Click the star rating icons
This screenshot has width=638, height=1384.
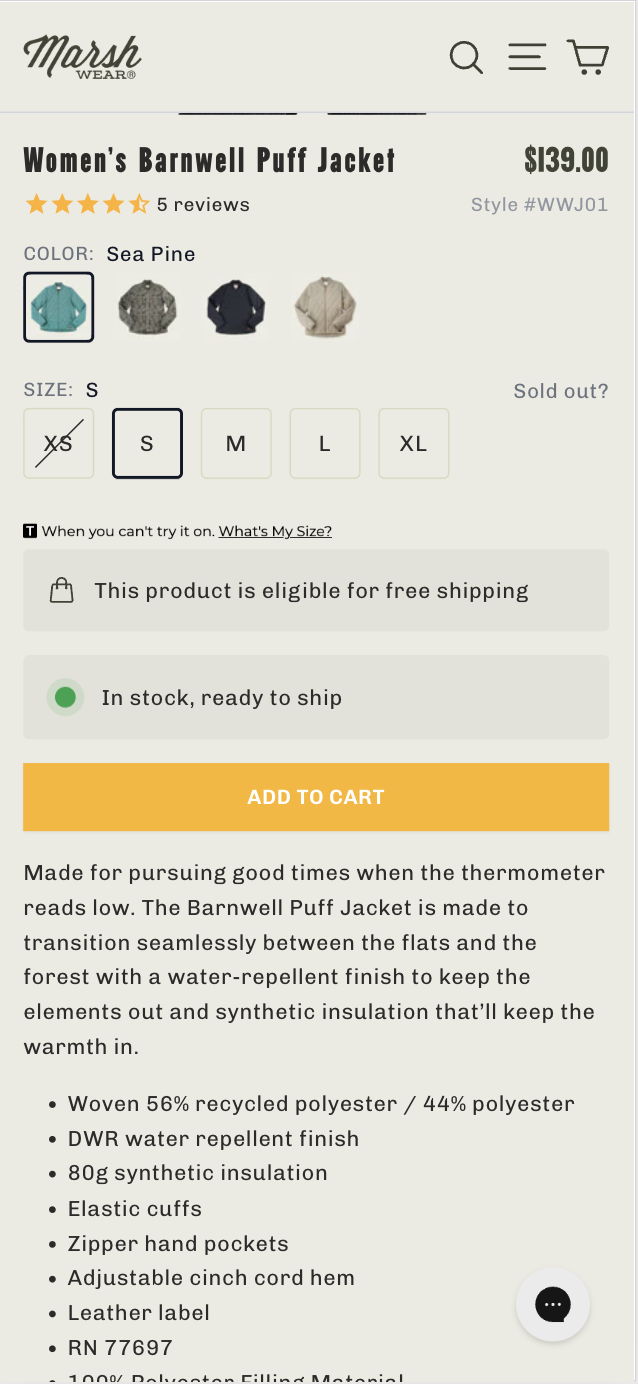(x=88, y=203)
